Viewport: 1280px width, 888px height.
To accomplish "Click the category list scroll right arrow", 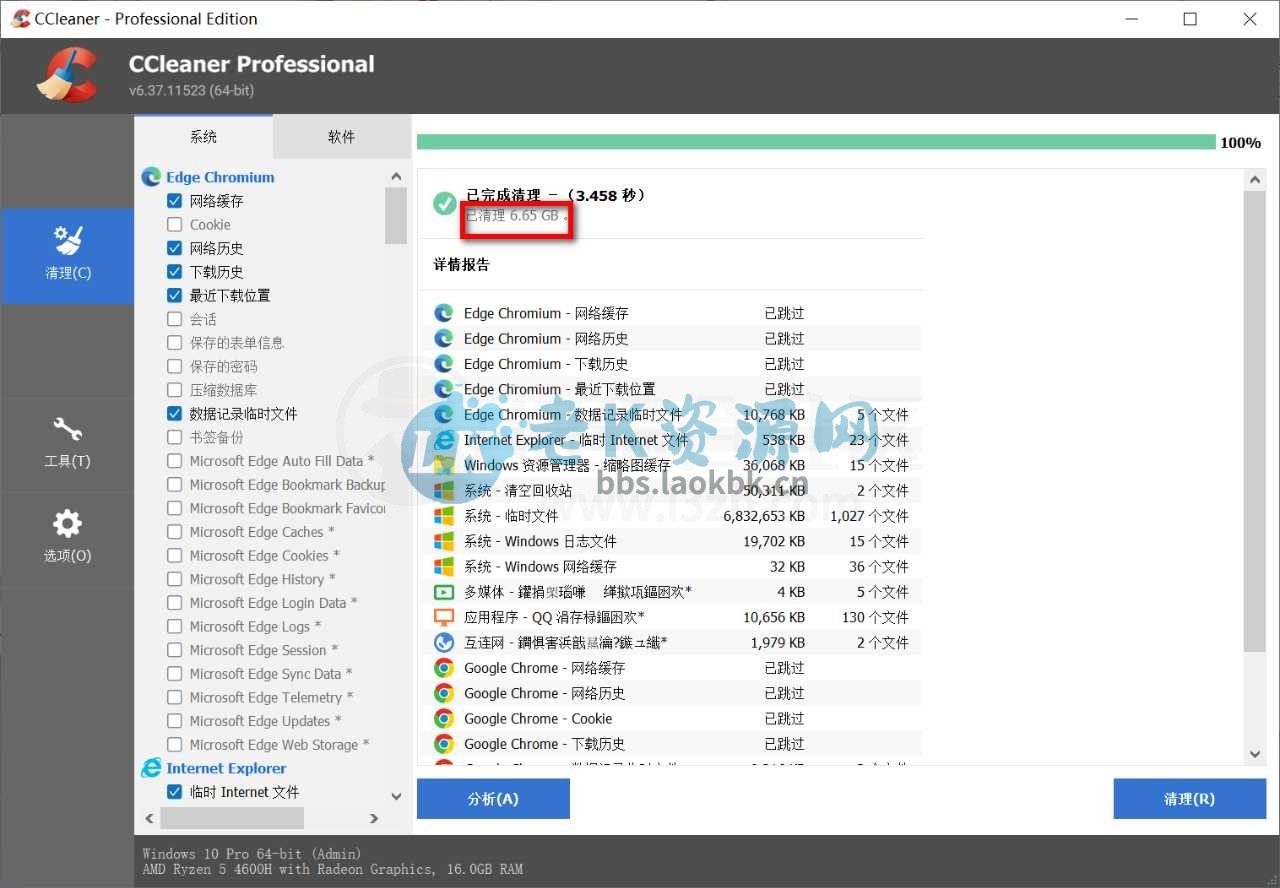I will click(374, 818).
